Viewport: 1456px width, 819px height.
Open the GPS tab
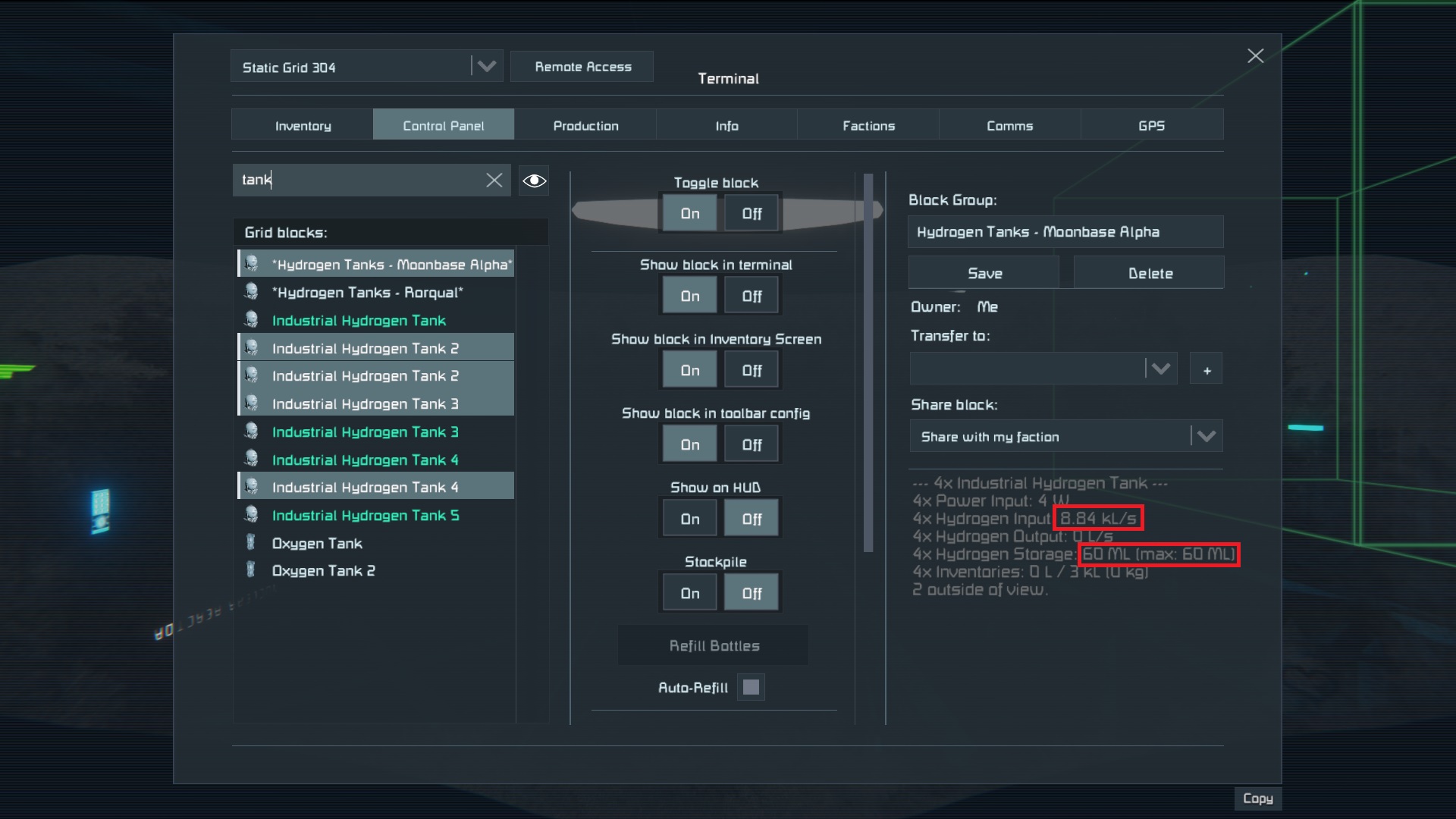pyautogui.click(x=1150, y=125)
